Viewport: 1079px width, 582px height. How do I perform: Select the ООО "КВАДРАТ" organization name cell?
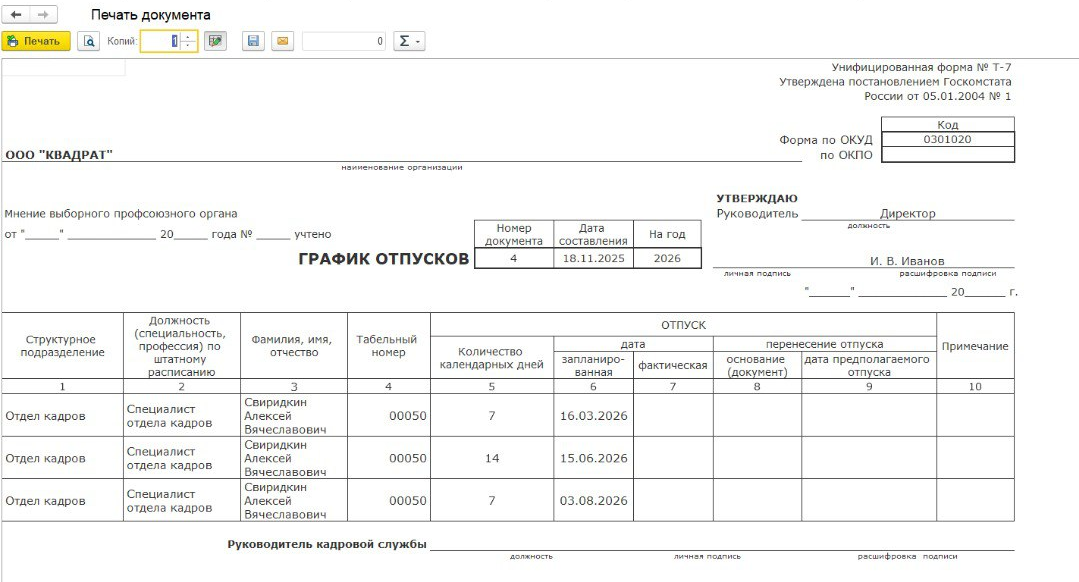(59, 155)
